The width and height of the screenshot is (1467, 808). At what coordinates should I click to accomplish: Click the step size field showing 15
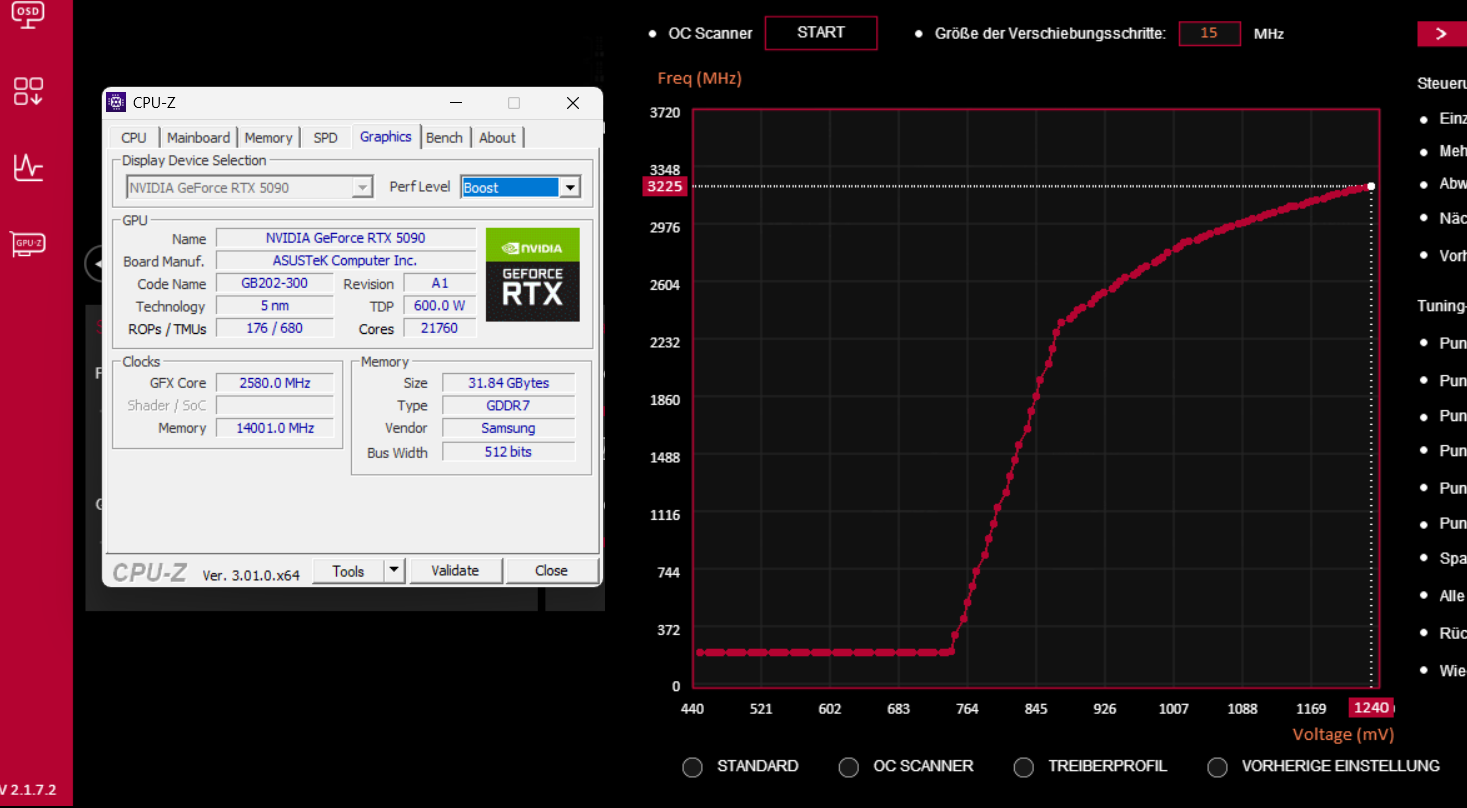pyautogui.click(x=1209, y=33)
